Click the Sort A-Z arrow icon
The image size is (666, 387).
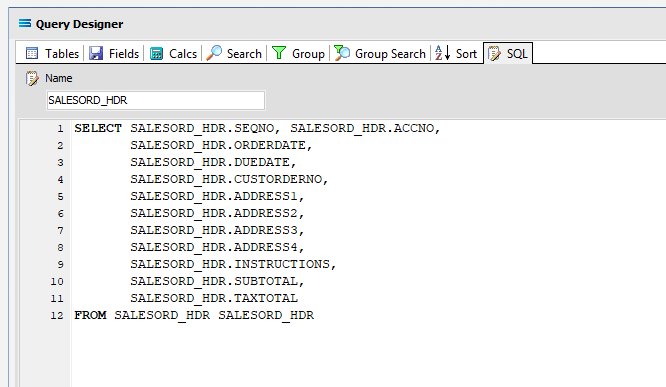click(442, 53)
